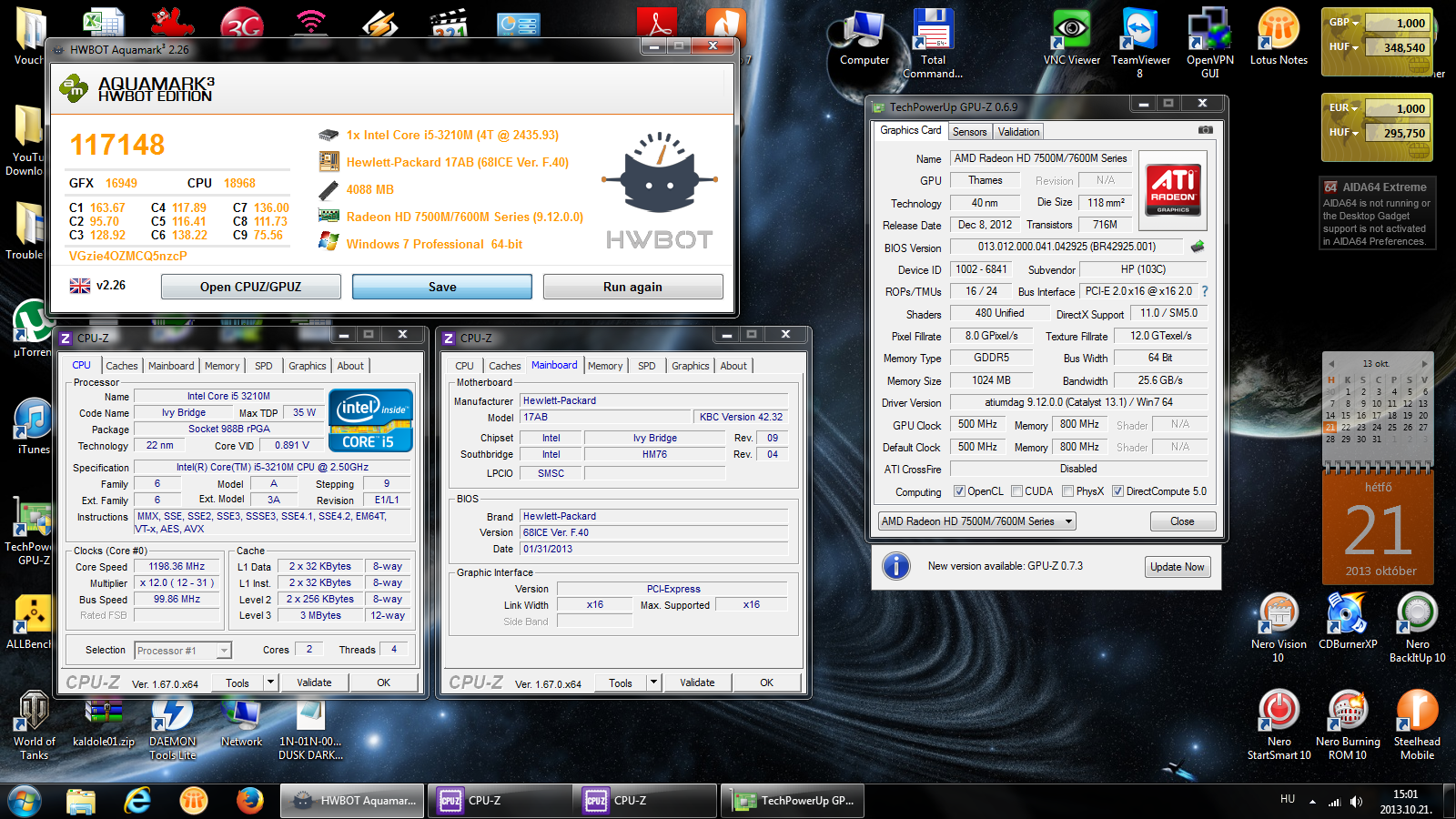Viewport: 1456px width, 819px height.
Task: Toggle the CUDA checkbox in GPU-Z
Action: pos(1016,491)
